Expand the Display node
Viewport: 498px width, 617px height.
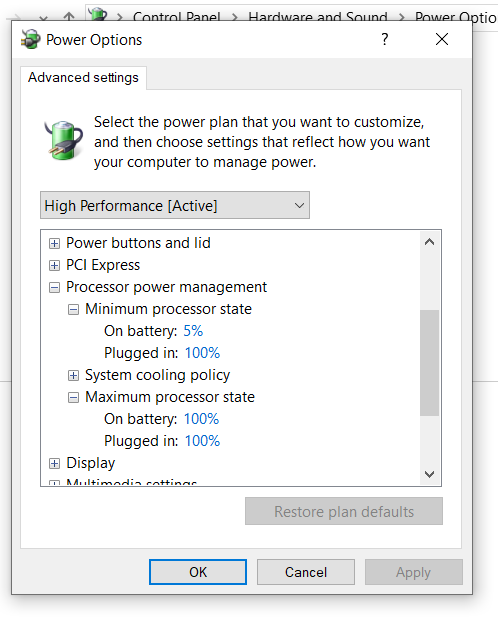[54, 464]
